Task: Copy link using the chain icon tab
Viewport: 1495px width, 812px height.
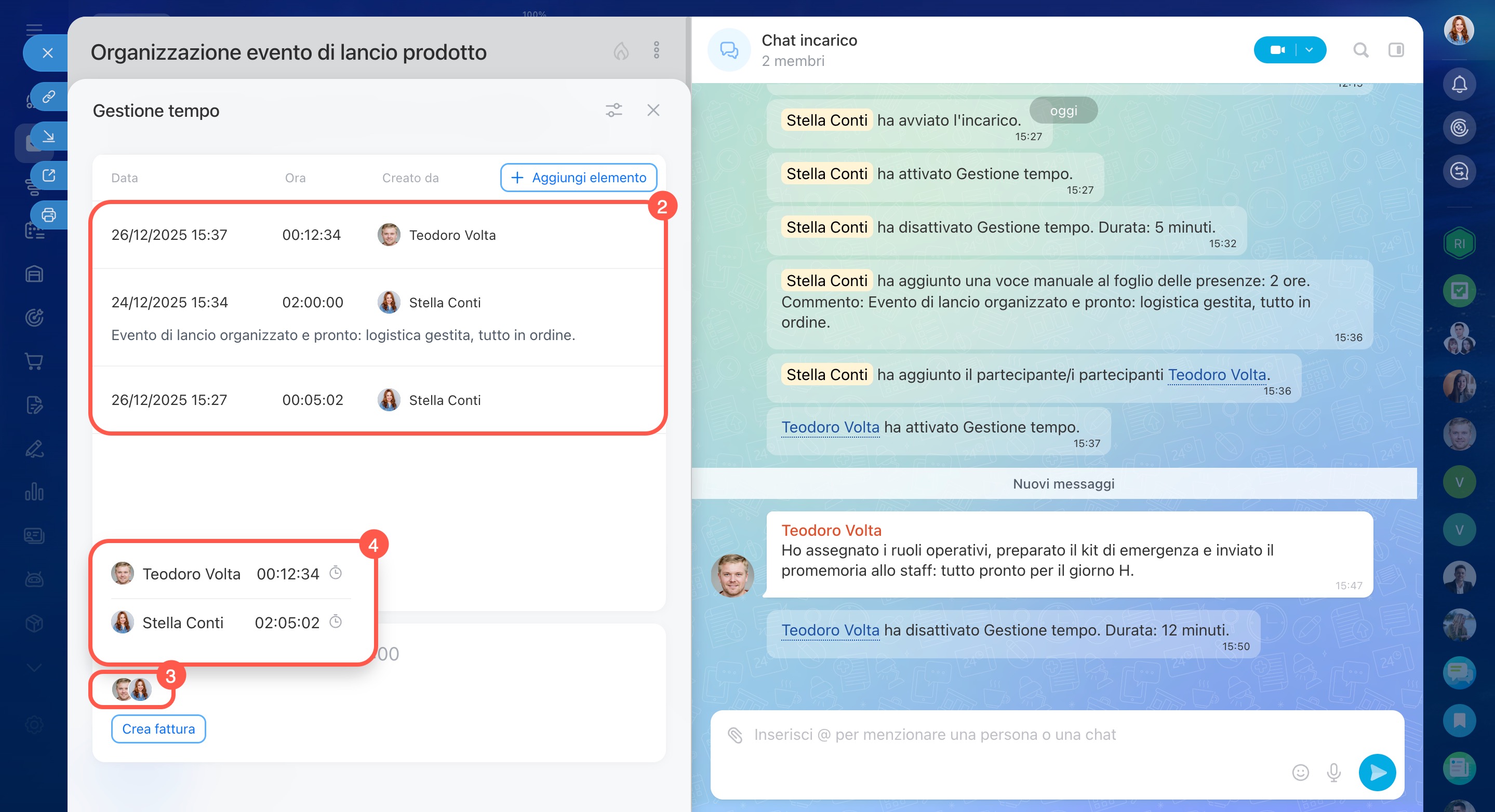Action: click(x=49, y=96)
